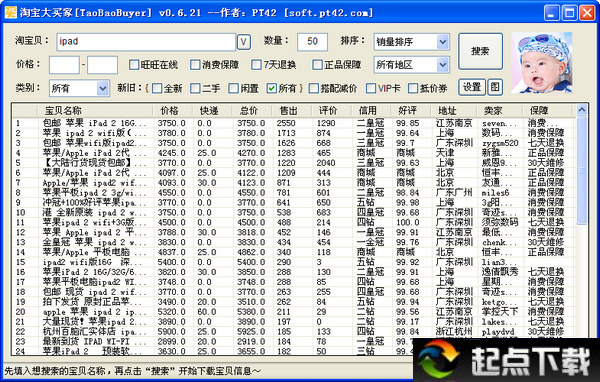Image resolution: width=600 pixels, height=382 pixels.
Task: Click seller playdvd in row 22
Action: [498, 332]
